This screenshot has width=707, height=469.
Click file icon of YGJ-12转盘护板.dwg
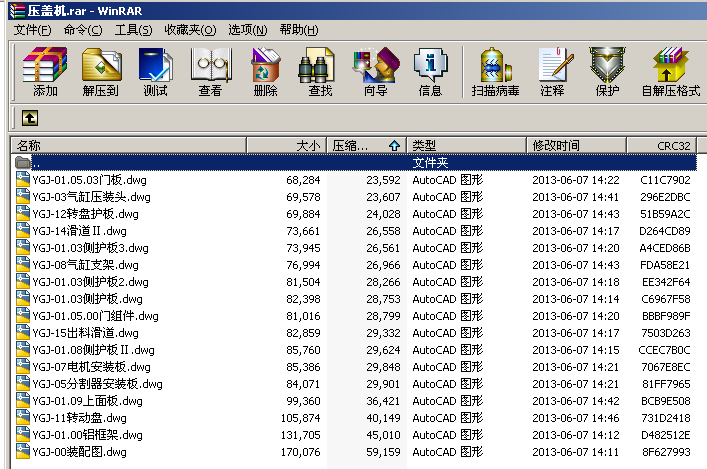click(x=23, y=213)
